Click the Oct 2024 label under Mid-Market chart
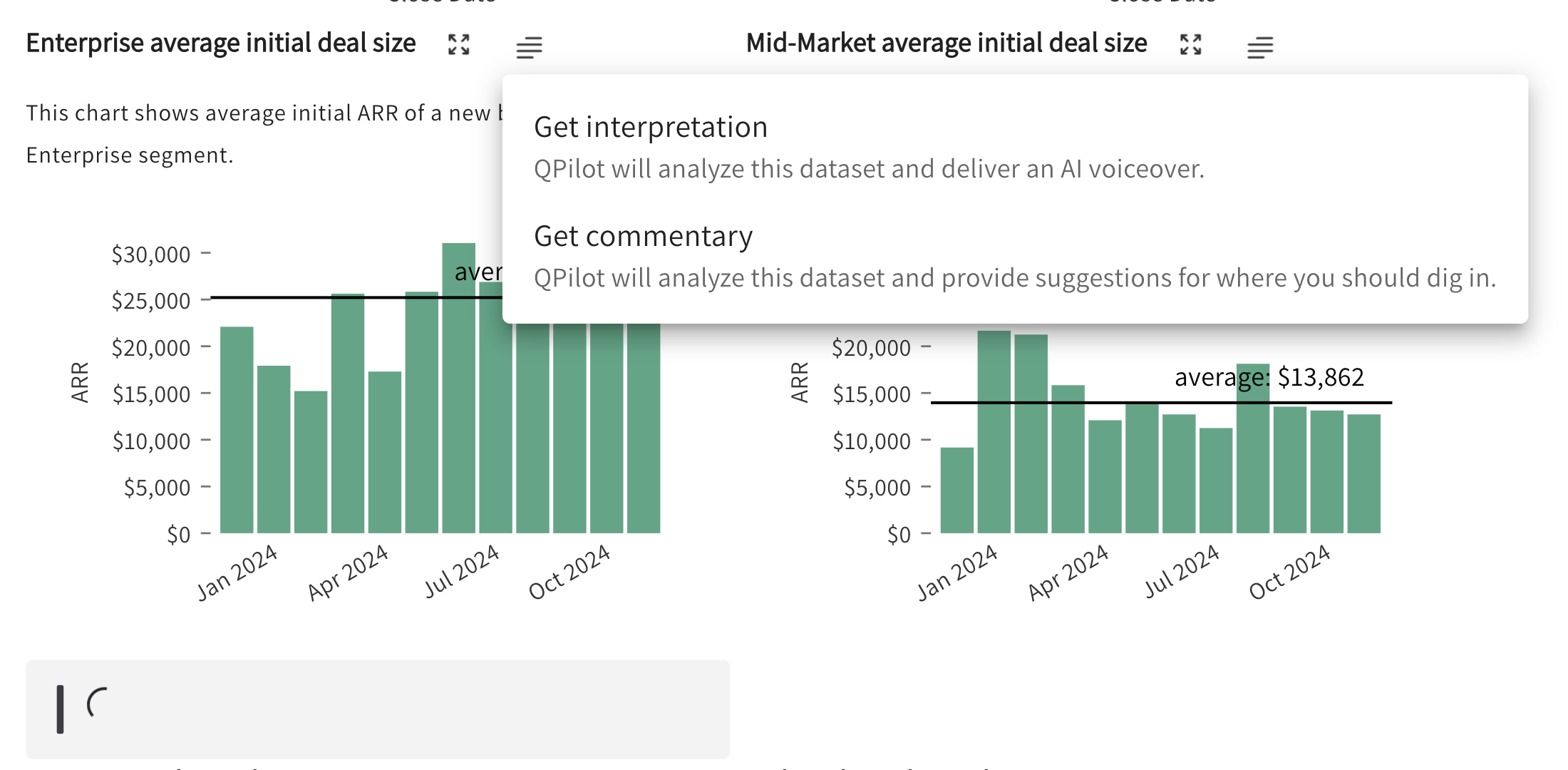This screenshot has height=770, width=1568. [x=1290, y=573]
